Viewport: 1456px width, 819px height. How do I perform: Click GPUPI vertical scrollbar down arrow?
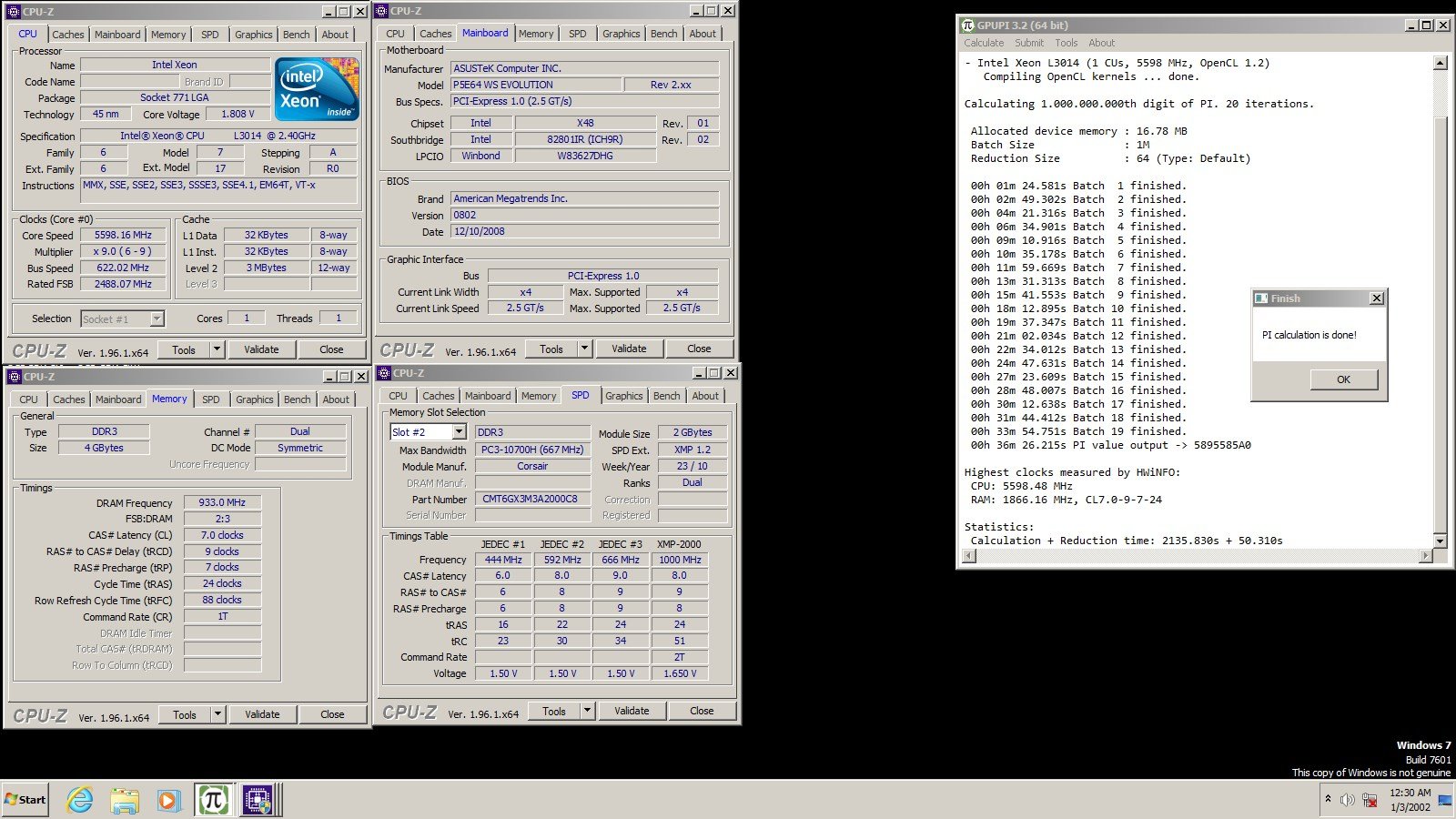tap(1440, 541)
